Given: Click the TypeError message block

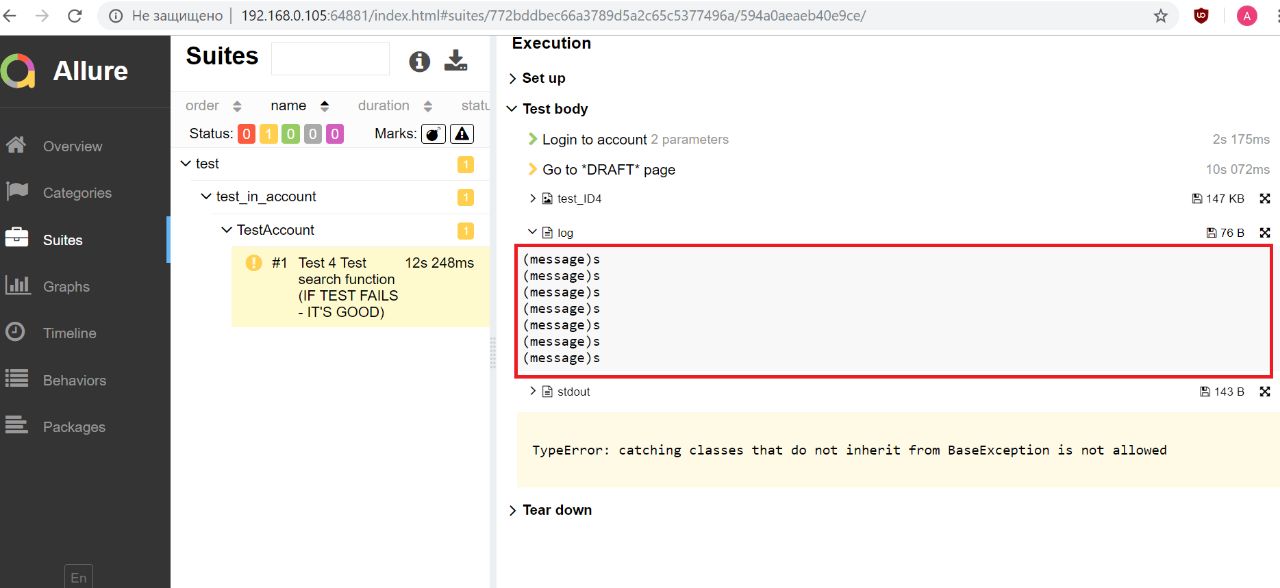Looking at the screenshot, I should [x=898, y=450].
